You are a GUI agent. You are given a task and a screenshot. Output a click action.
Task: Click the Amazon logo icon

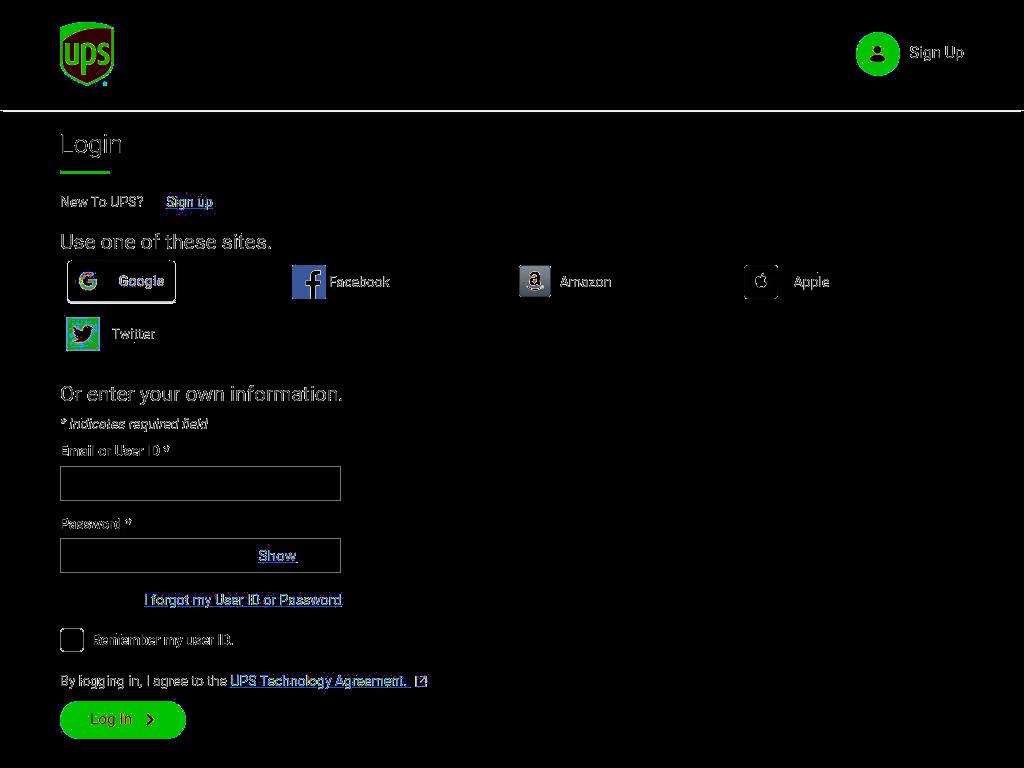535,281
